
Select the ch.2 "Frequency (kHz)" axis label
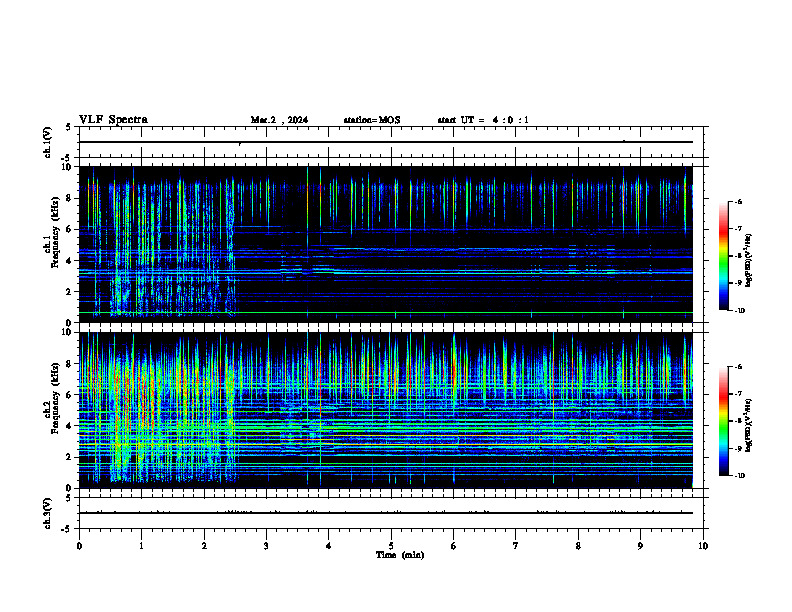pos(55,397)
